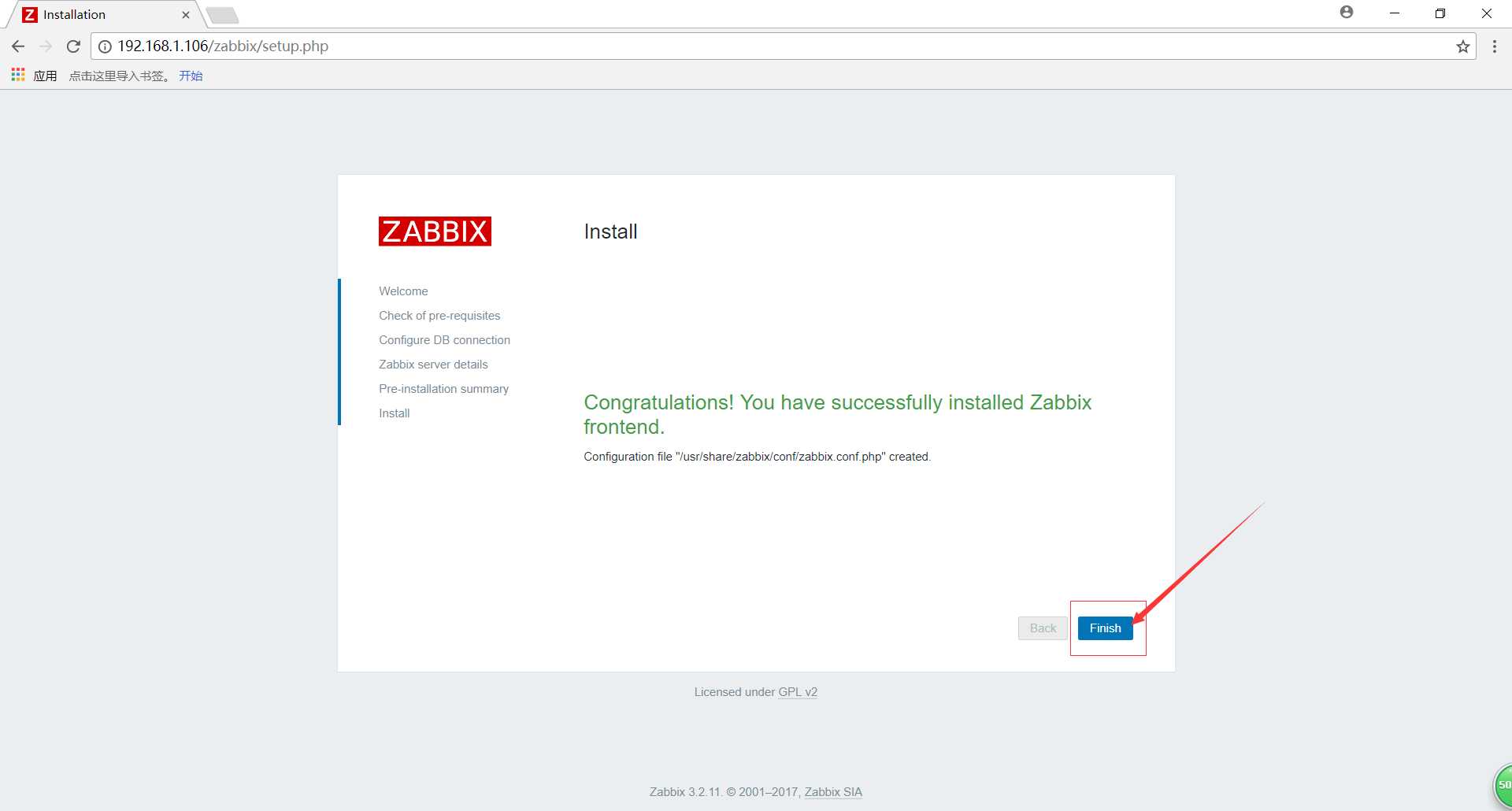Open the Zabbix SIA link
The width and height of the screenshot is (1512, 811).
[833, 792]
